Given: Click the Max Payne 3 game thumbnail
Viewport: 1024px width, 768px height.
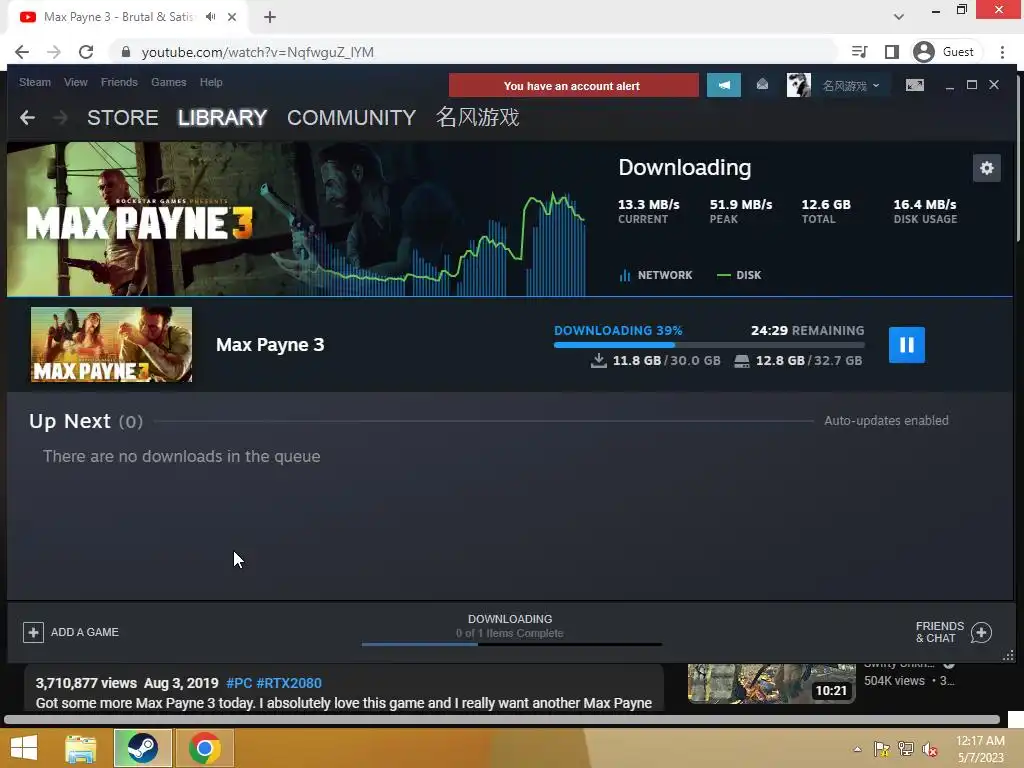Looking at the screenshot, I should (111, 344).
